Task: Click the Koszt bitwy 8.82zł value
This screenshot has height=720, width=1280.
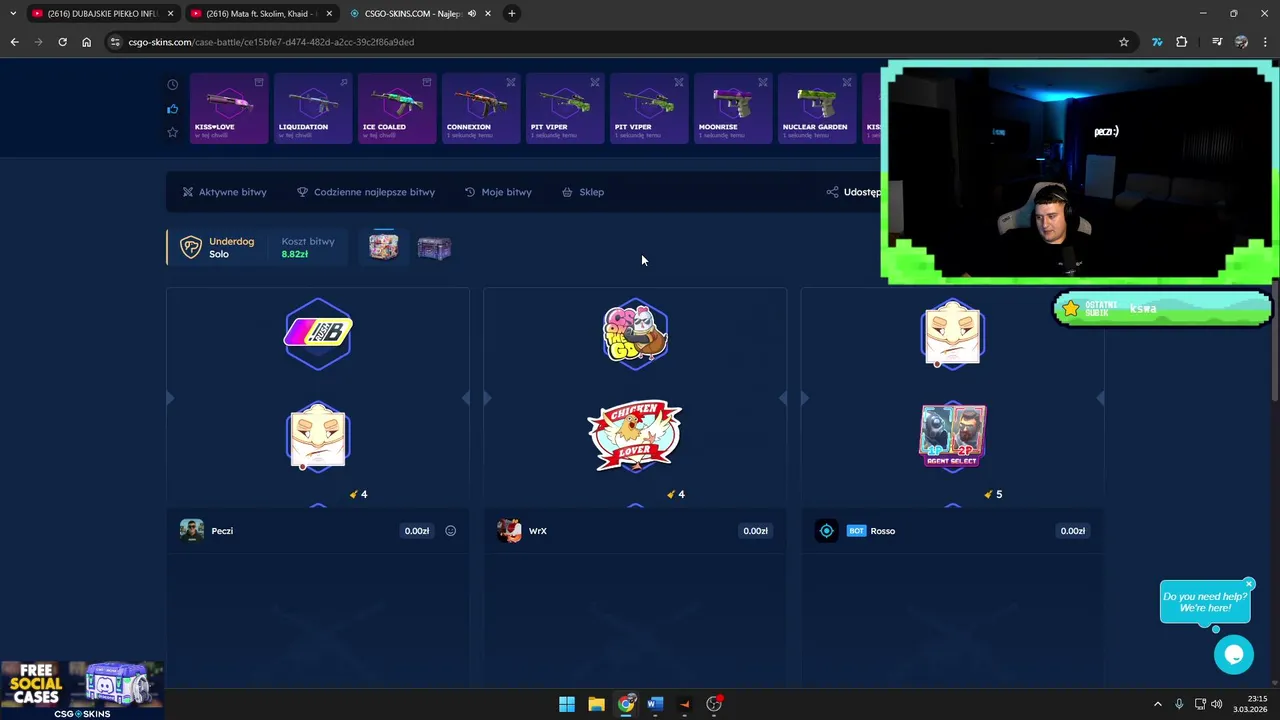Action: [294, 254]
